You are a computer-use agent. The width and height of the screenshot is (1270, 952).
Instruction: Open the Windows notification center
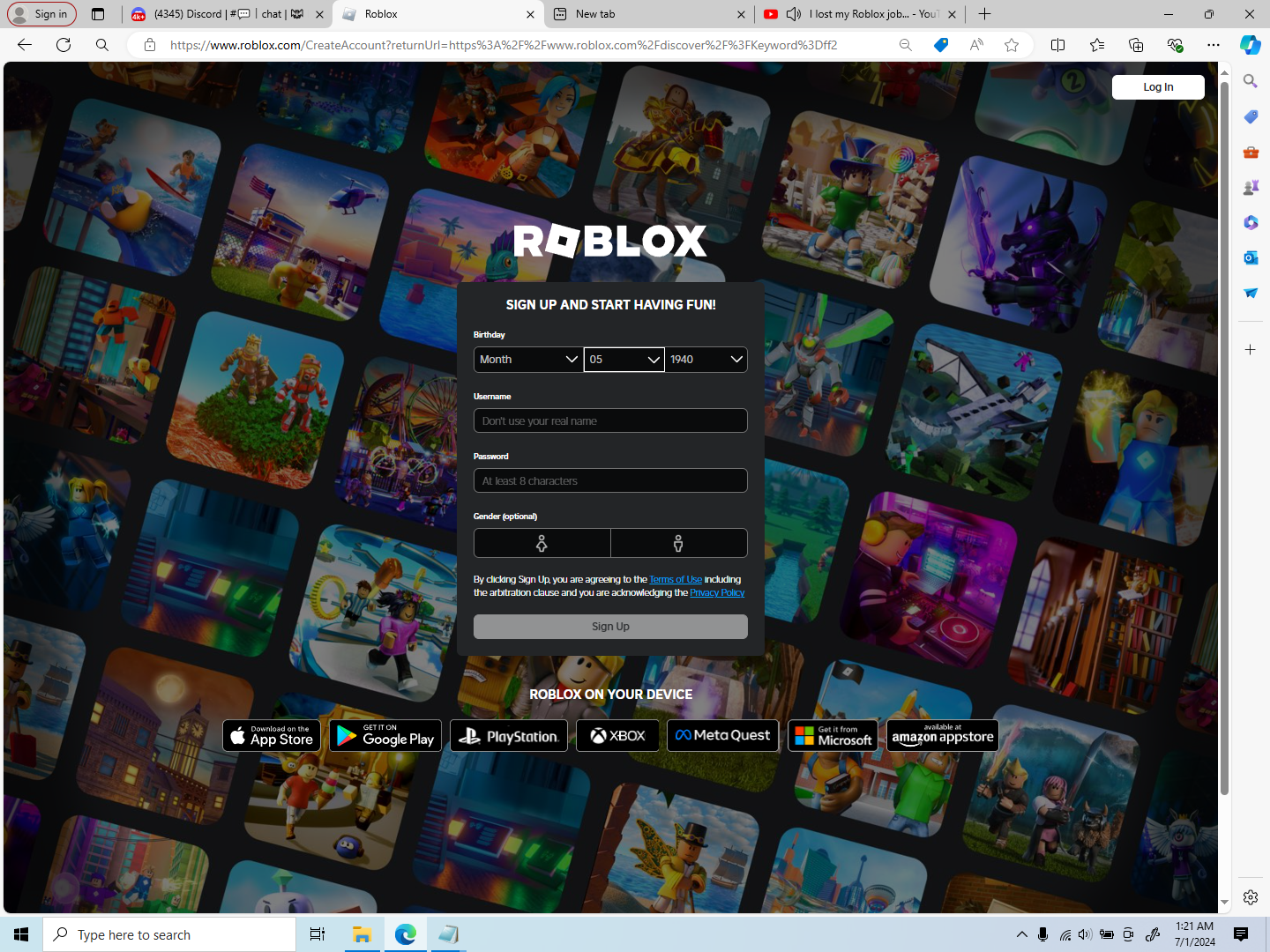click(1241, 934)
